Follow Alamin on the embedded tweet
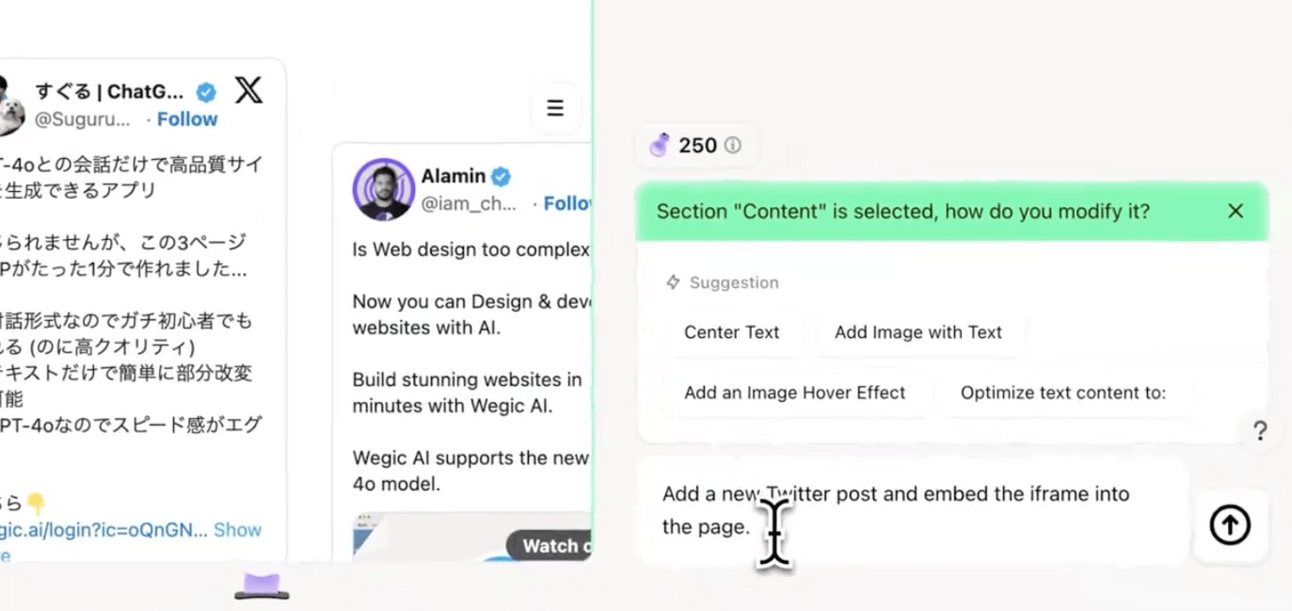 point(567,203)
